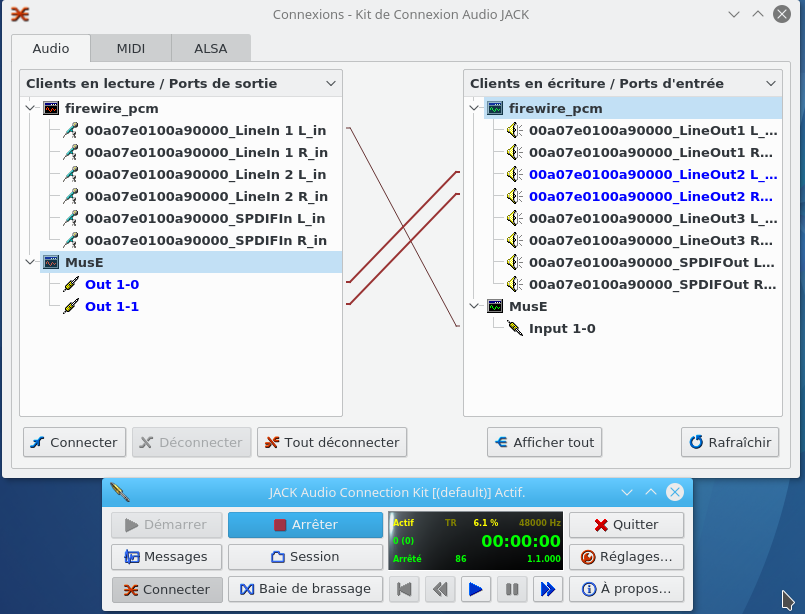Image resolution: width=805 pixels, height=614 pixels.
Task: Open the input ports column header dropdown
Action: [x=771, y=84]
